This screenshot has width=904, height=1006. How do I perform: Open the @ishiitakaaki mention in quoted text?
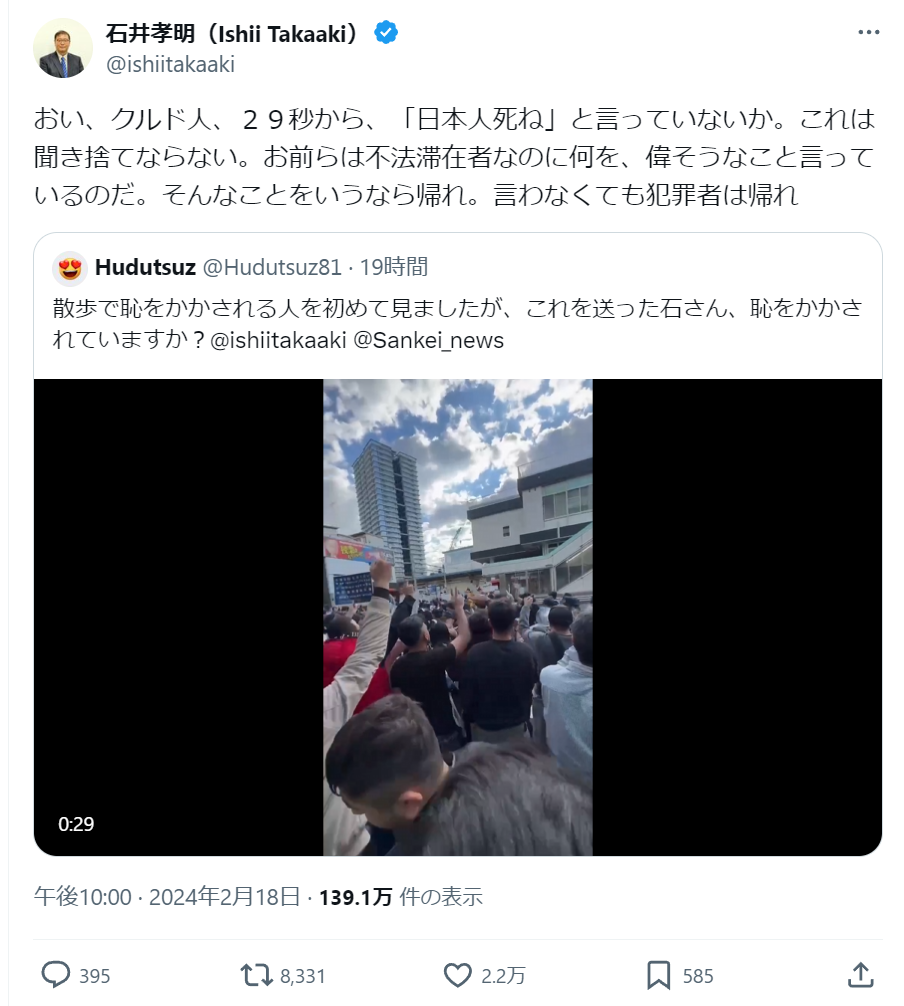pyautogui.click(x=278, y=340)
